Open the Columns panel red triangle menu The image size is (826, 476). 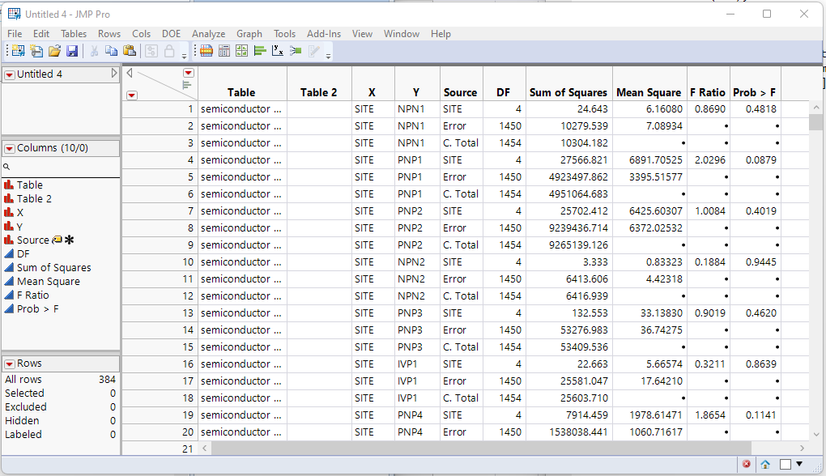click(10, 148)
